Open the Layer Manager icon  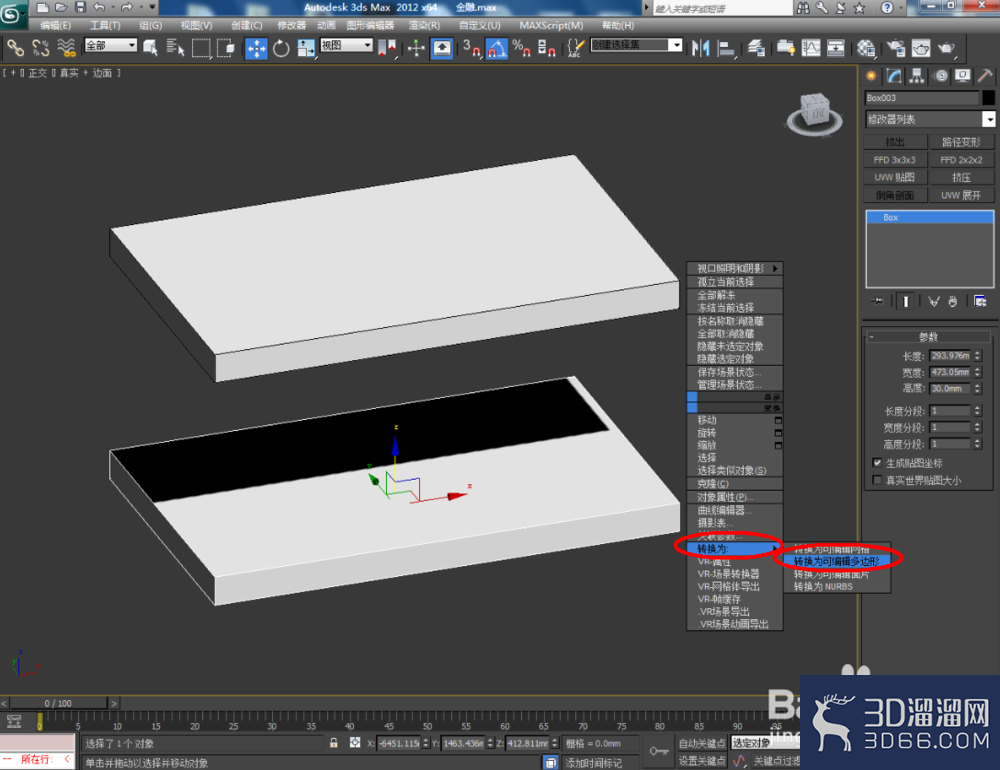756,48
